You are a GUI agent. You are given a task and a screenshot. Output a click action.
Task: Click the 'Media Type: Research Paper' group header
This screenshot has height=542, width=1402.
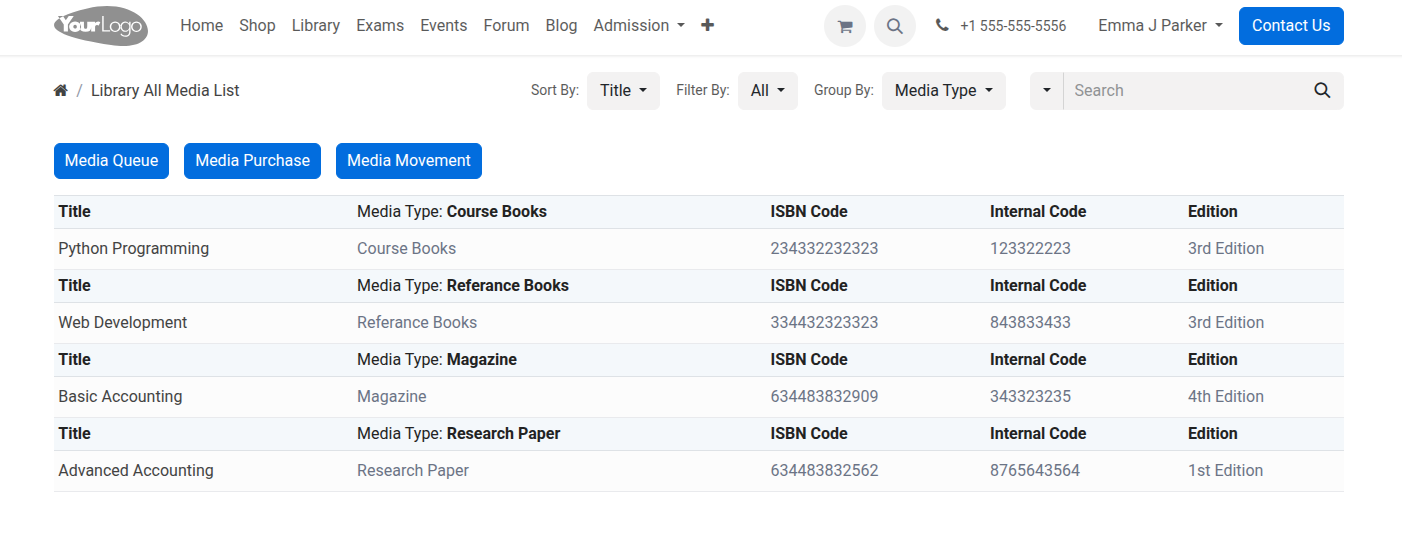point(459,434)
